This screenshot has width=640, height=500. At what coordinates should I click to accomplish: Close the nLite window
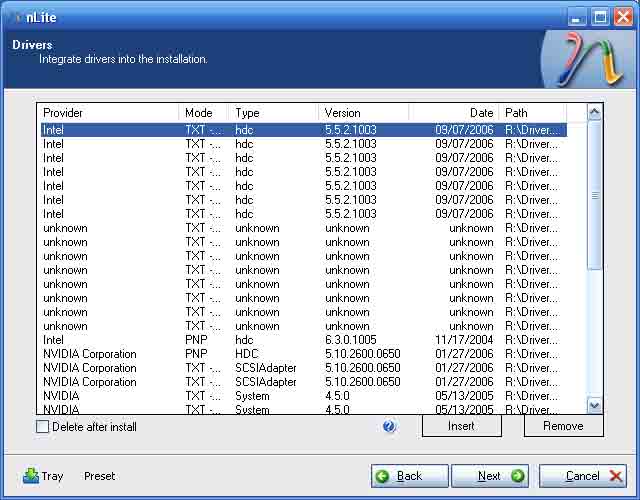[x=623, y=17]
